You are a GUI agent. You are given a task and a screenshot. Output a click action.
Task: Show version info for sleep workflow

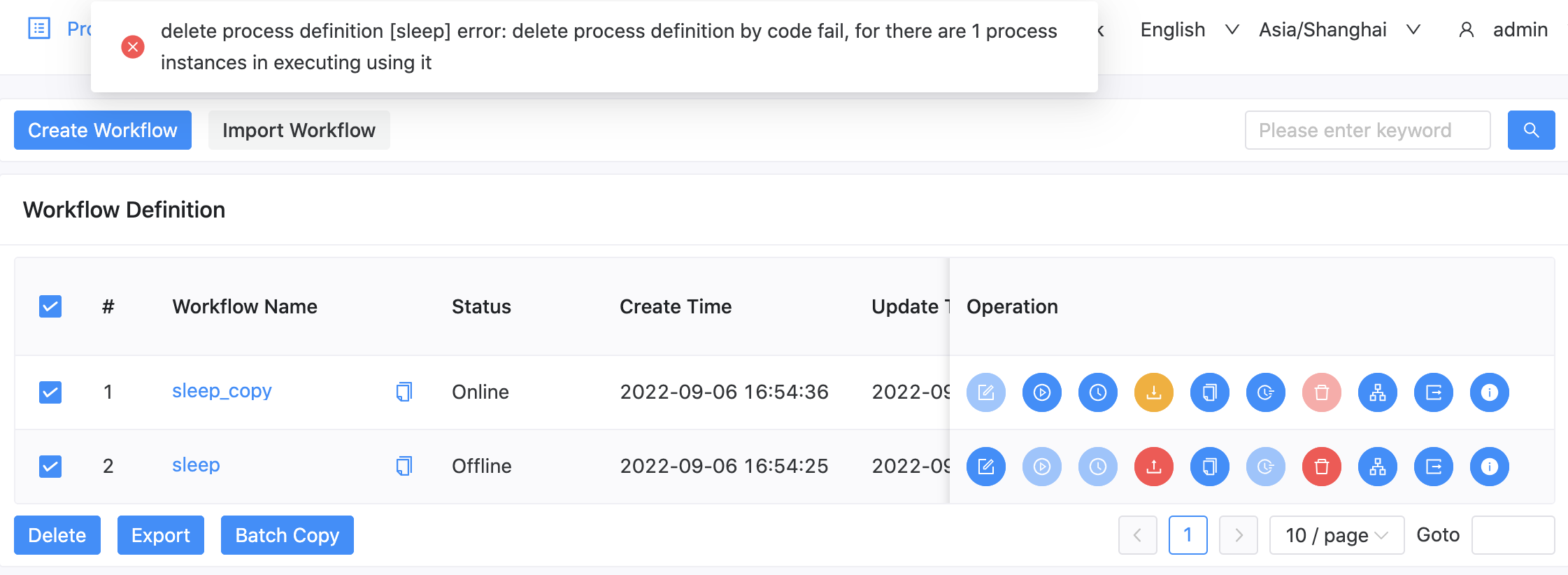click(1489, 466)
